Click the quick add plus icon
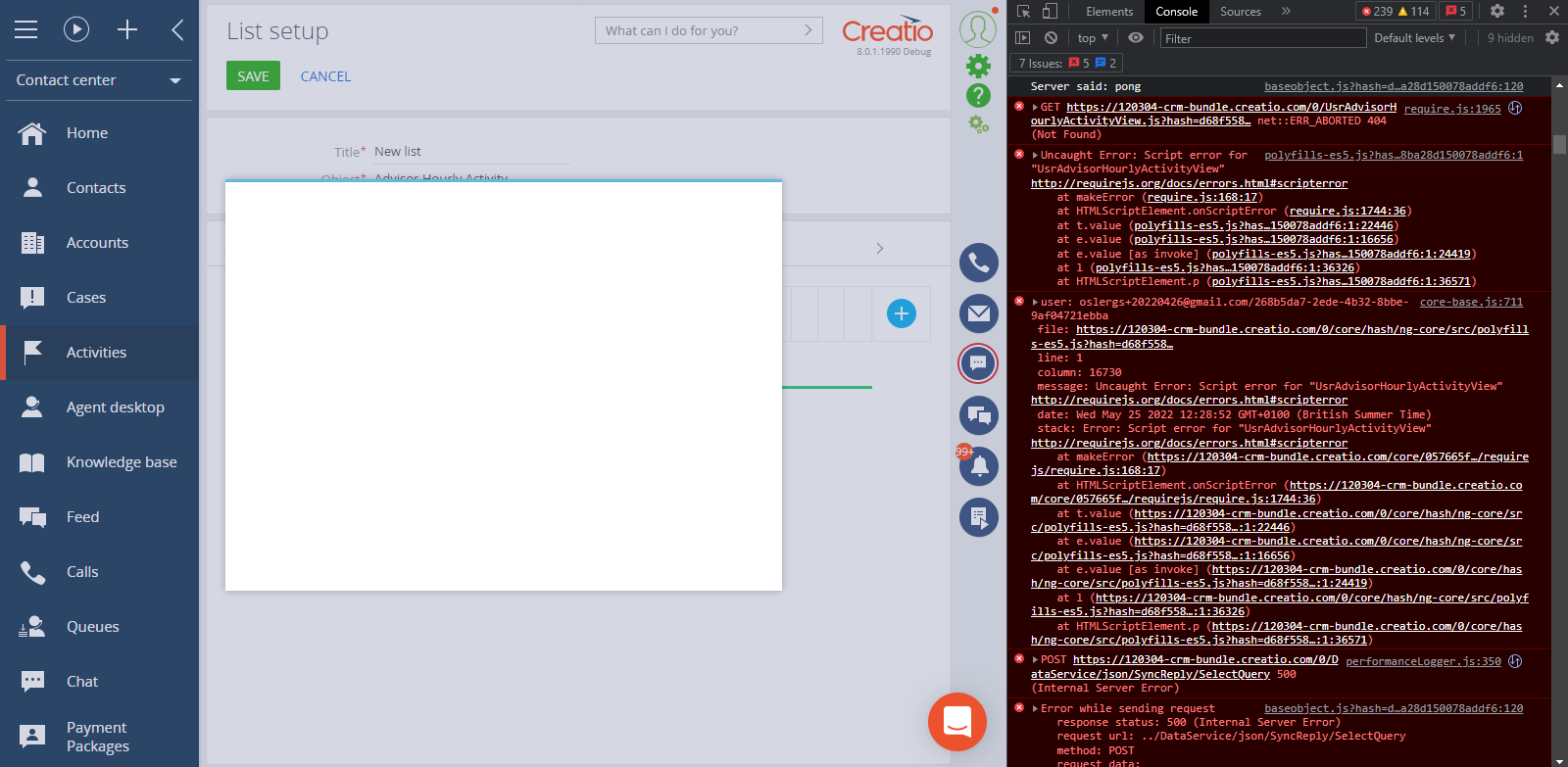Image resolution: width=1568 pixels, height=767 pixels. click(x=127, y=29)
